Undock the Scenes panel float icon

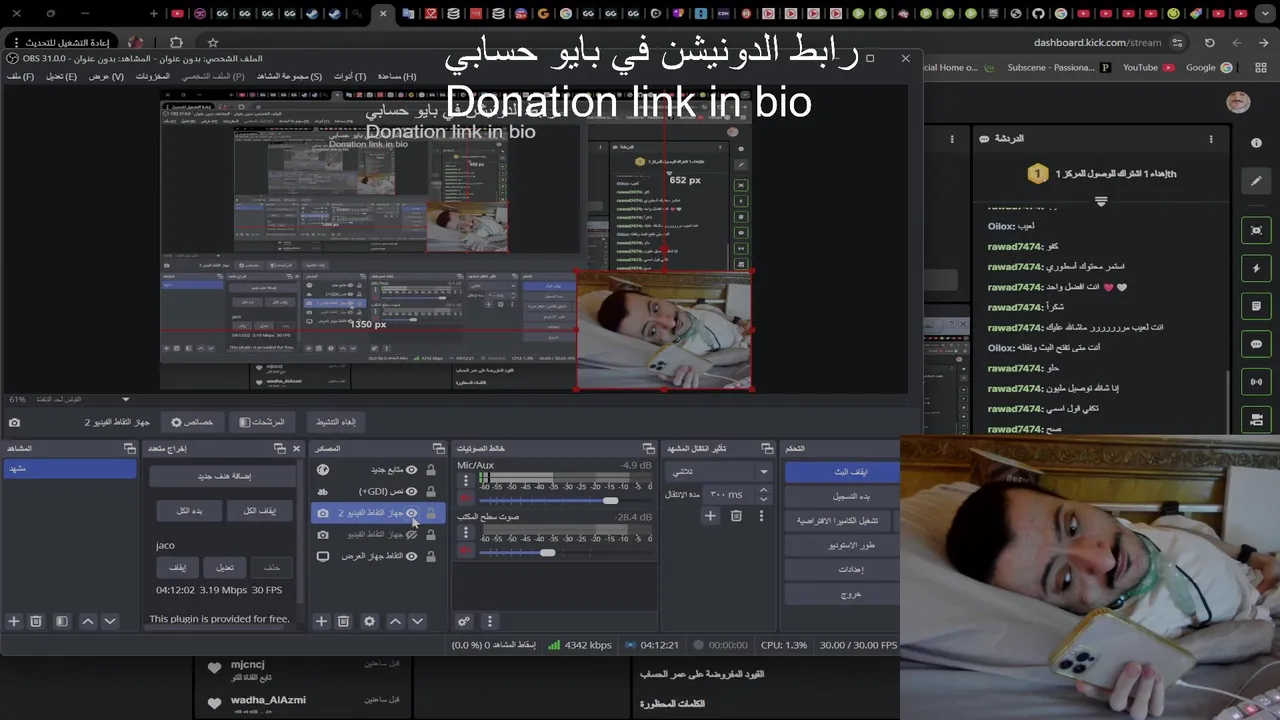pyautogui.click(x=128, y=448)
